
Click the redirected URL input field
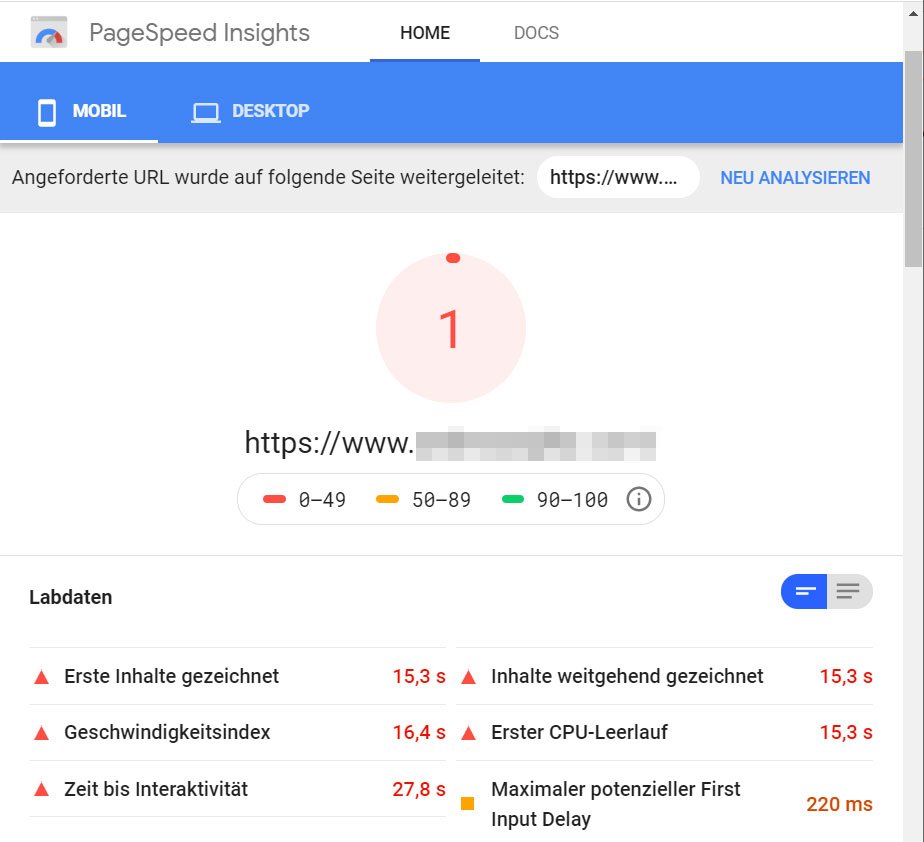pyautogui.click(x=618, y=177)
